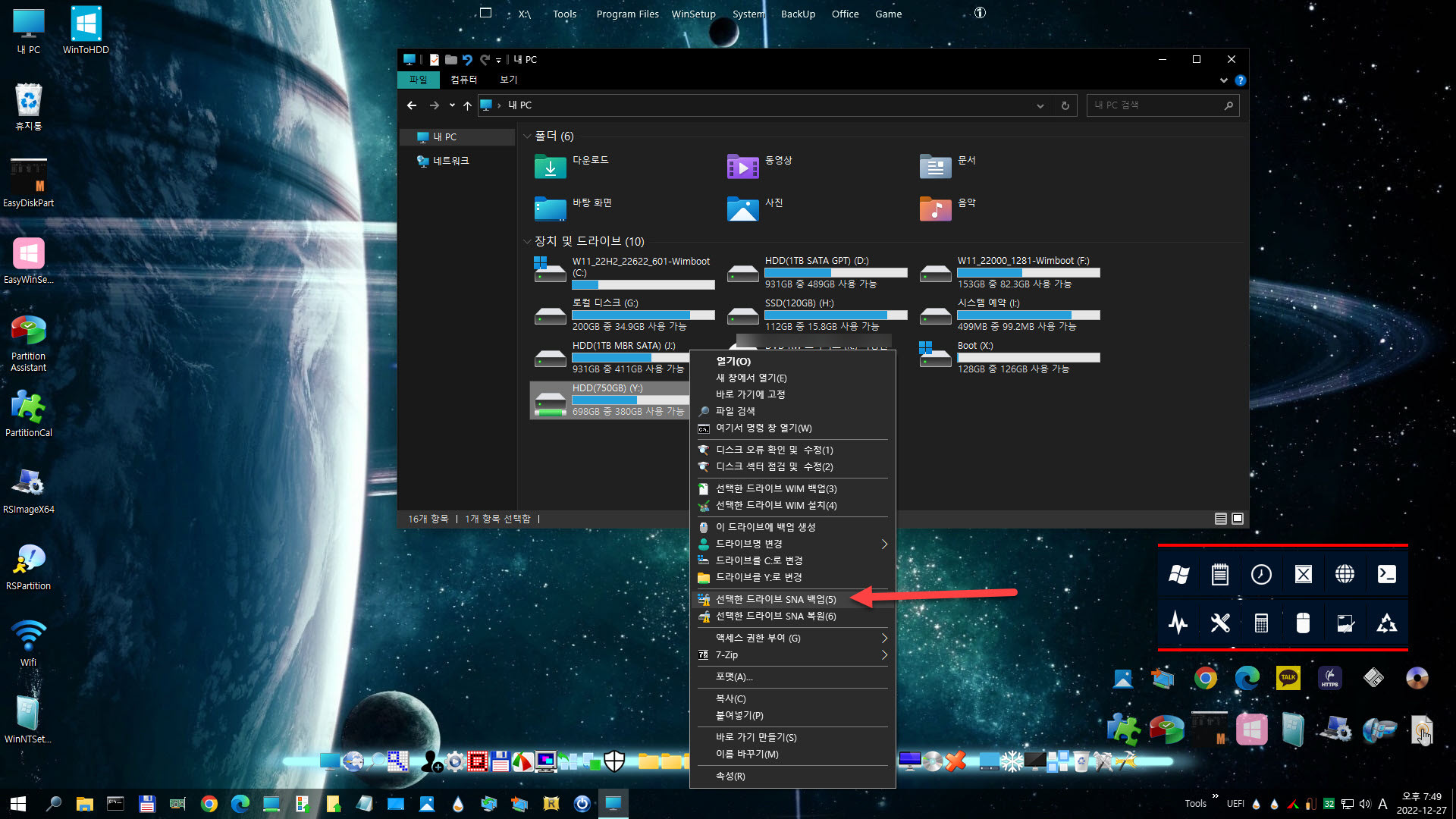
Task: Click the red X icon in the dock
Action: (955, 761)
